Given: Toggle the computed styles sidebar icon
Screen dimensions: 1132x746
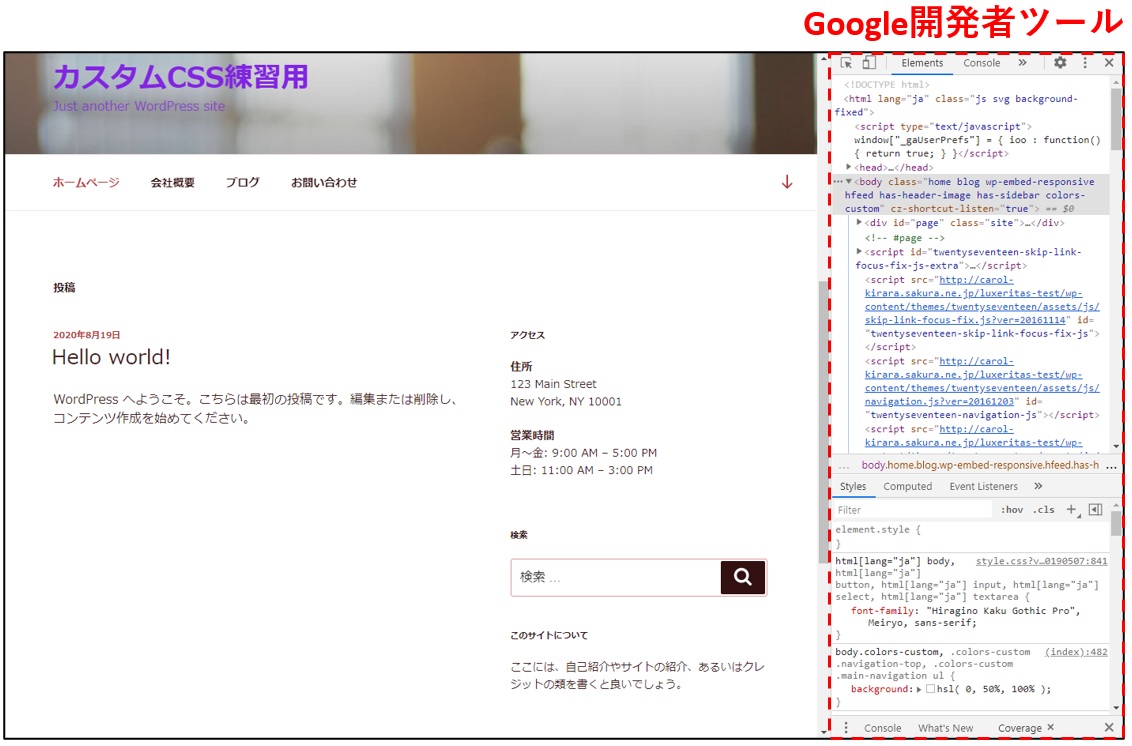Looking at the screenshot, I should 1095,510.
